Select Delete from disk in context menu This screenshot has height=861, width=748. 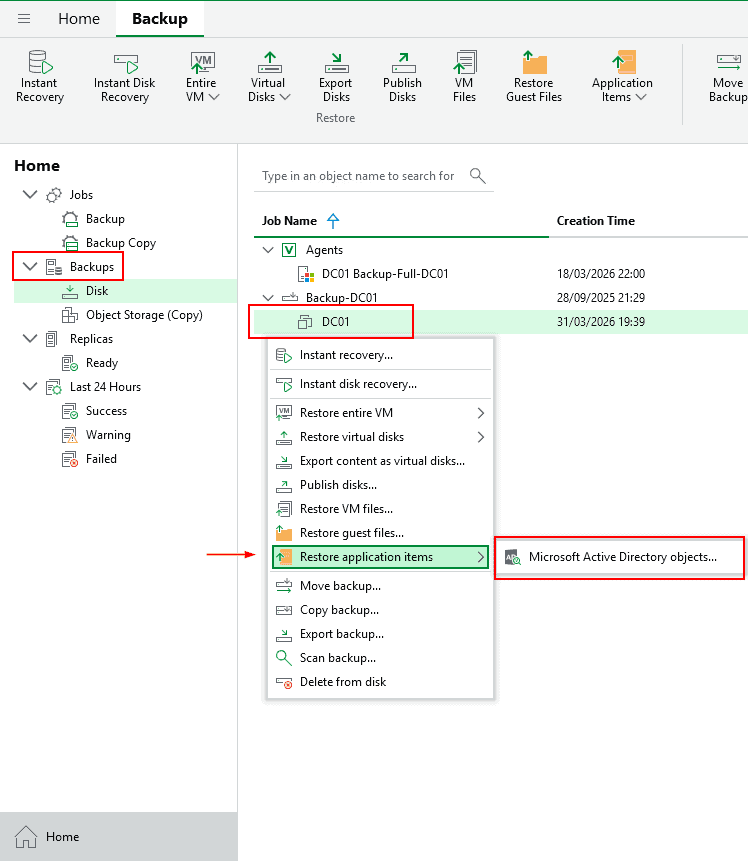click(x=342, y=682)
